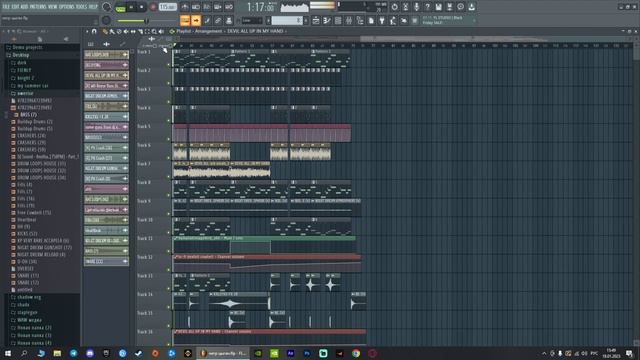Click the playlist horizontal scrollbar

point(402,39)
